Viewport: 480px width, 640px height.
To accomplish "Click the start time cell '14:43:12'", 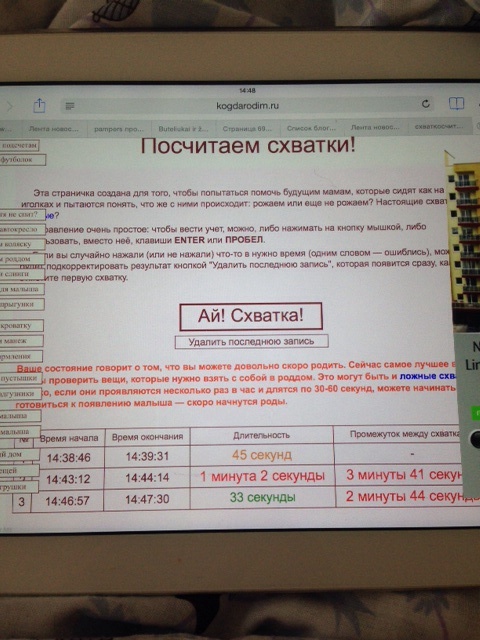I will coord(68,479).
